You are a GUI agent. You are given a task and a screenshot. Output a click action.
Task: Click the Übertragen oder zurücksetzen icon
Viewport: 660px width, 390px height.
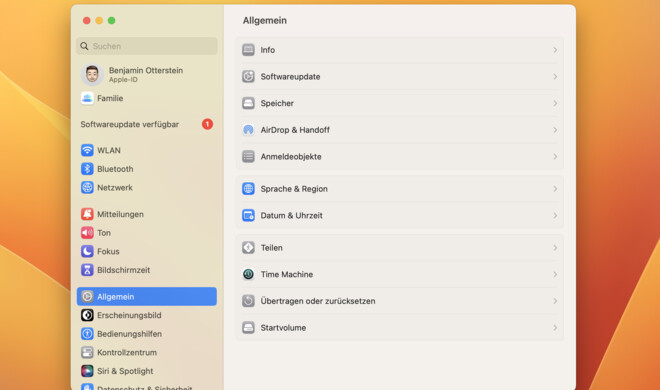tap(248, 301)
